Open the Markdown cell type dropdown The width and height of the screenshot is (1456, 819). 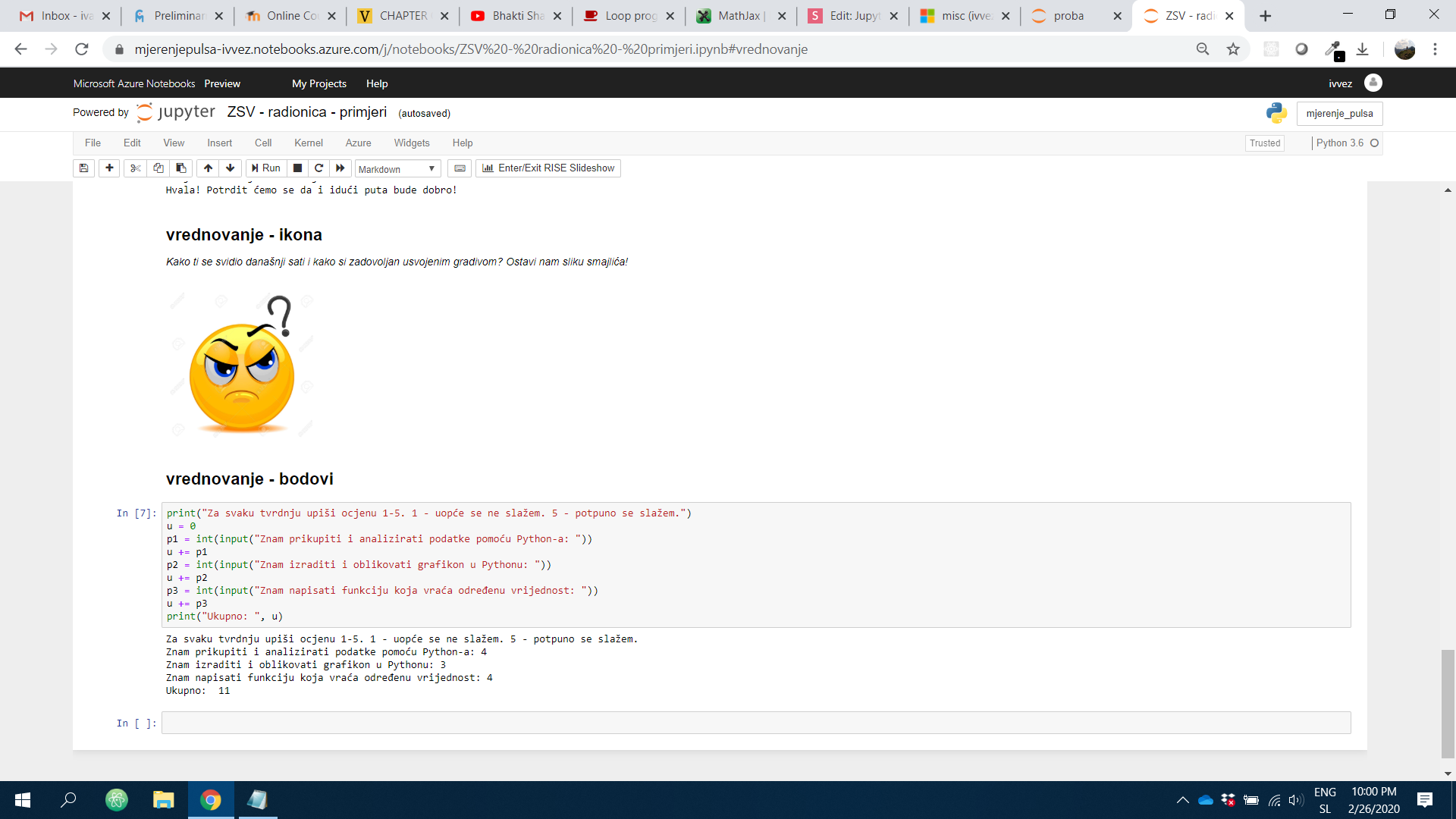397,169
